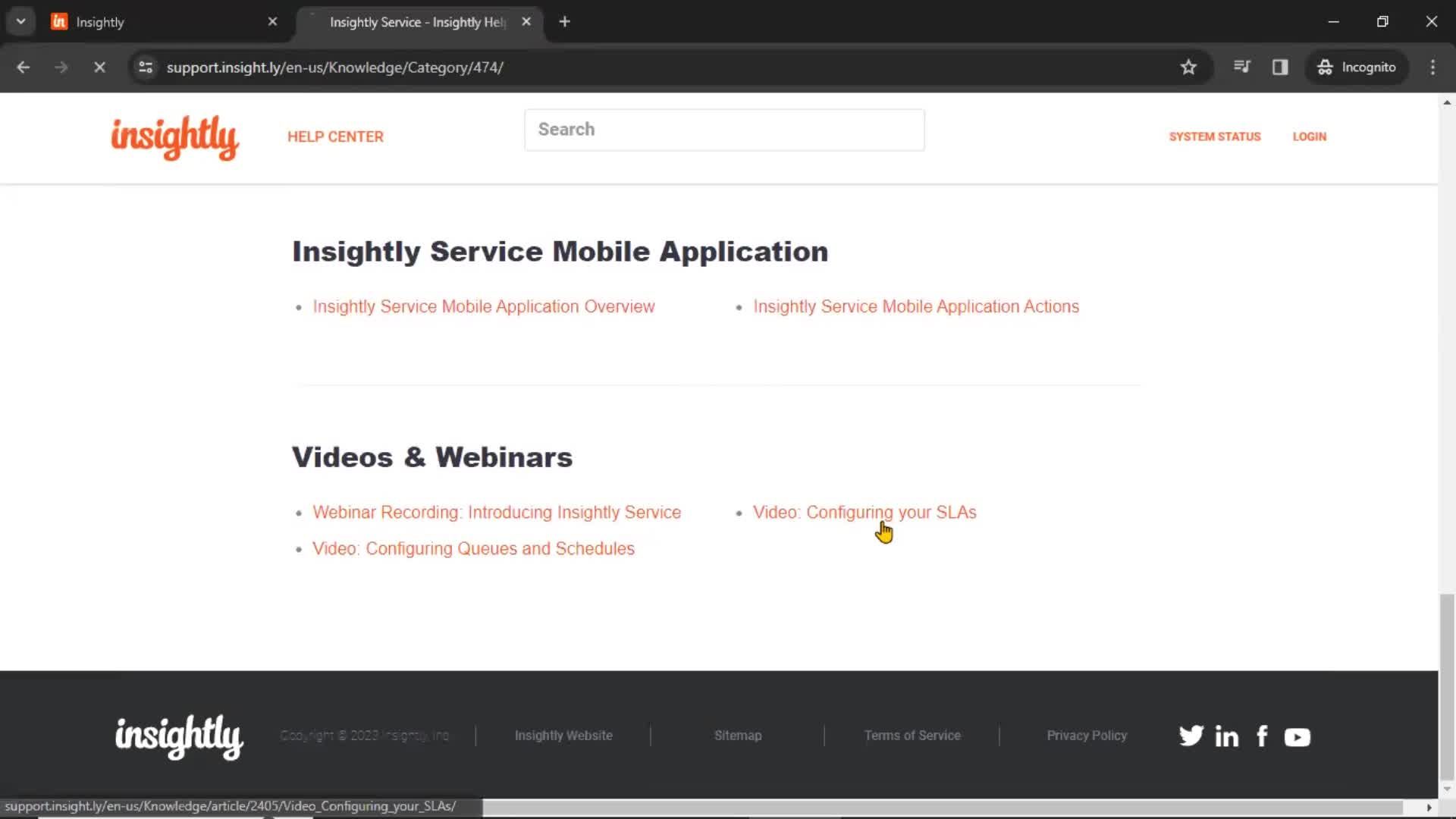The image size is (1456, 819).
Task: Expand tab search dropdown arrow
Action: (20, 22)
